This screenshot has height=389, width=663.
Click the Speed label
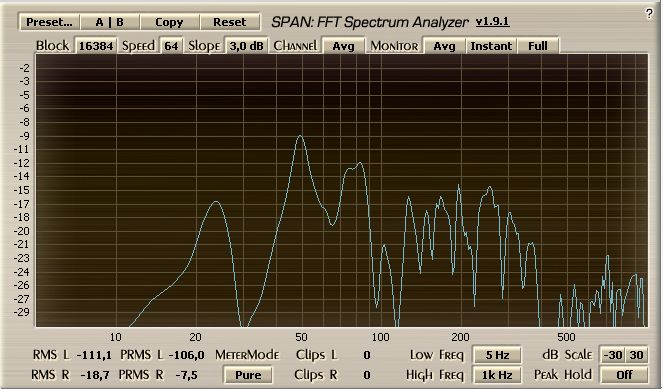pos(138,46)
